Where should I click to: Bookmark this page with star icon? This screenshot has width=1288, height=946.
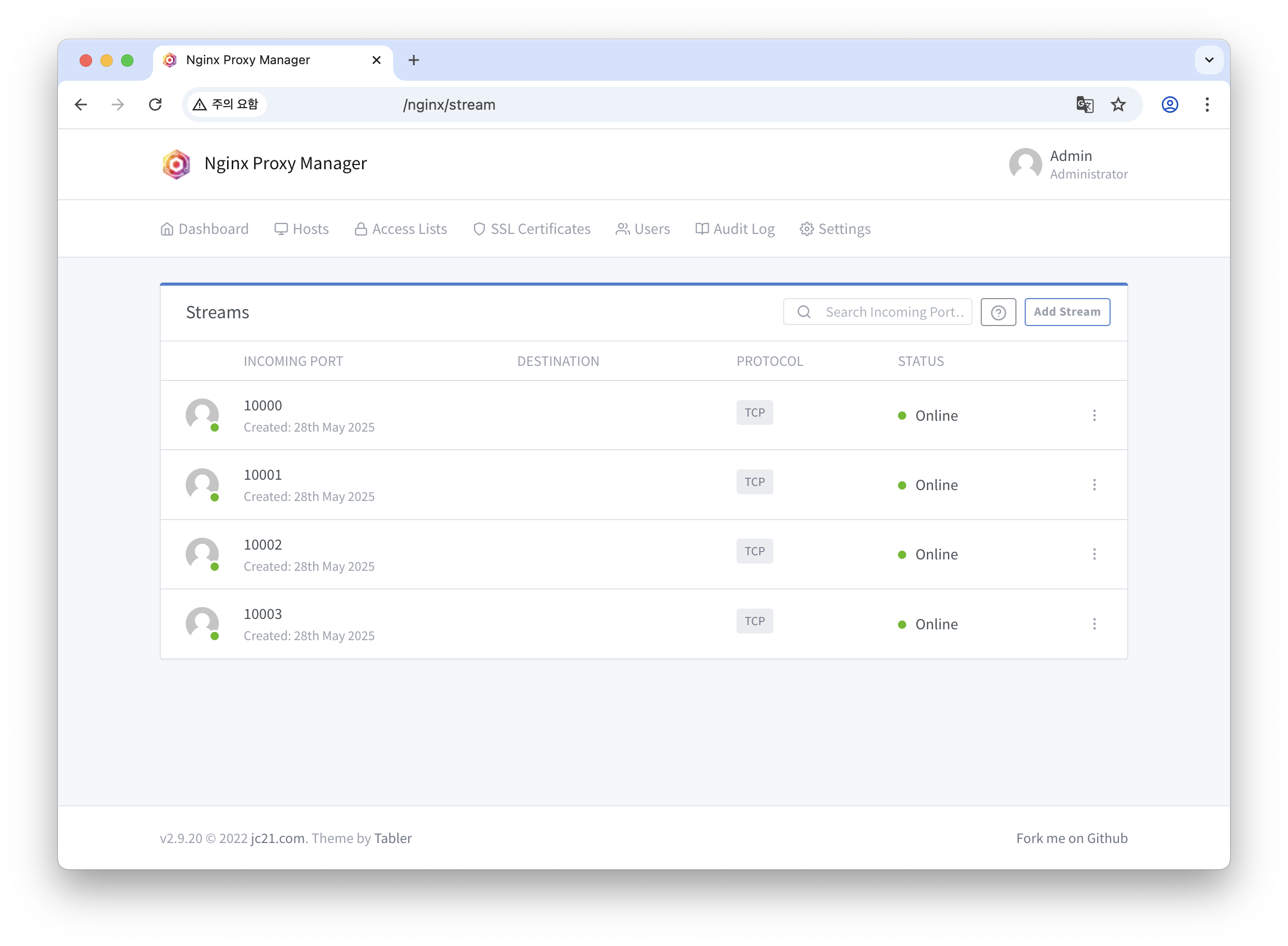coord(1118,105)
